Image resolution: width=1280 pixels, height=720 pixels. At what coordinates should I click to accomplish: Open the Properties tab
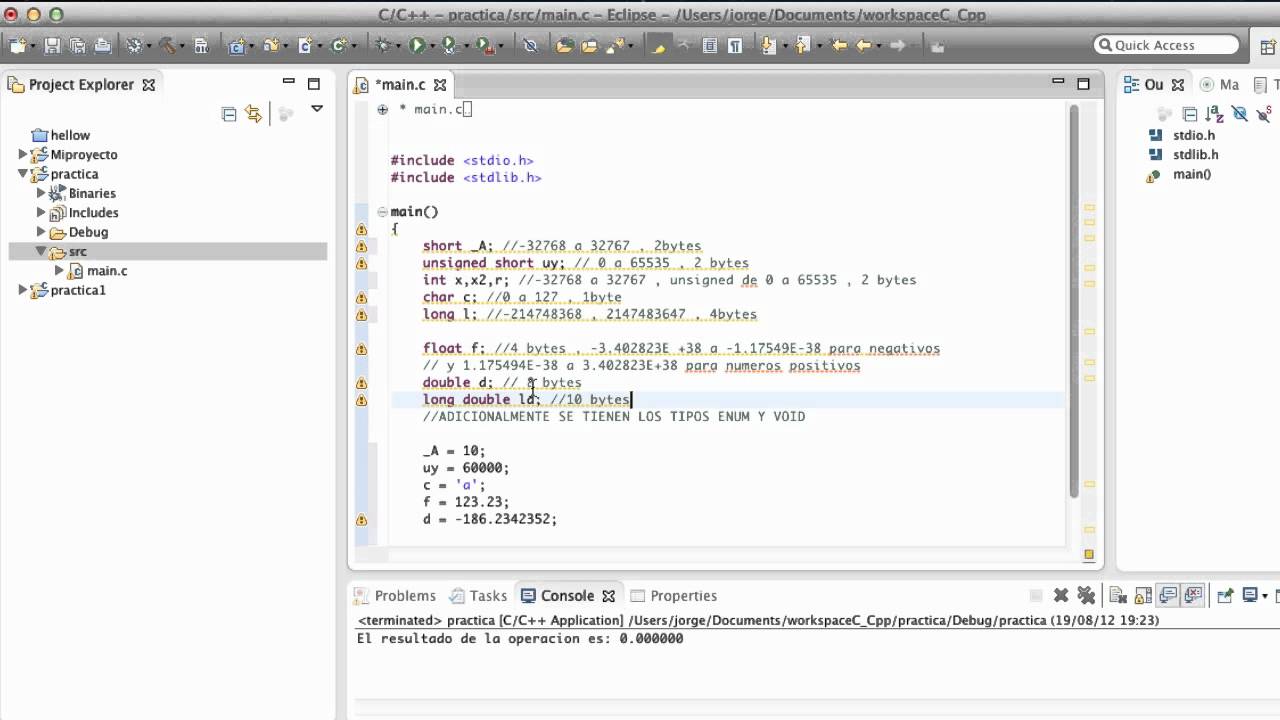[x=673, y=596]
